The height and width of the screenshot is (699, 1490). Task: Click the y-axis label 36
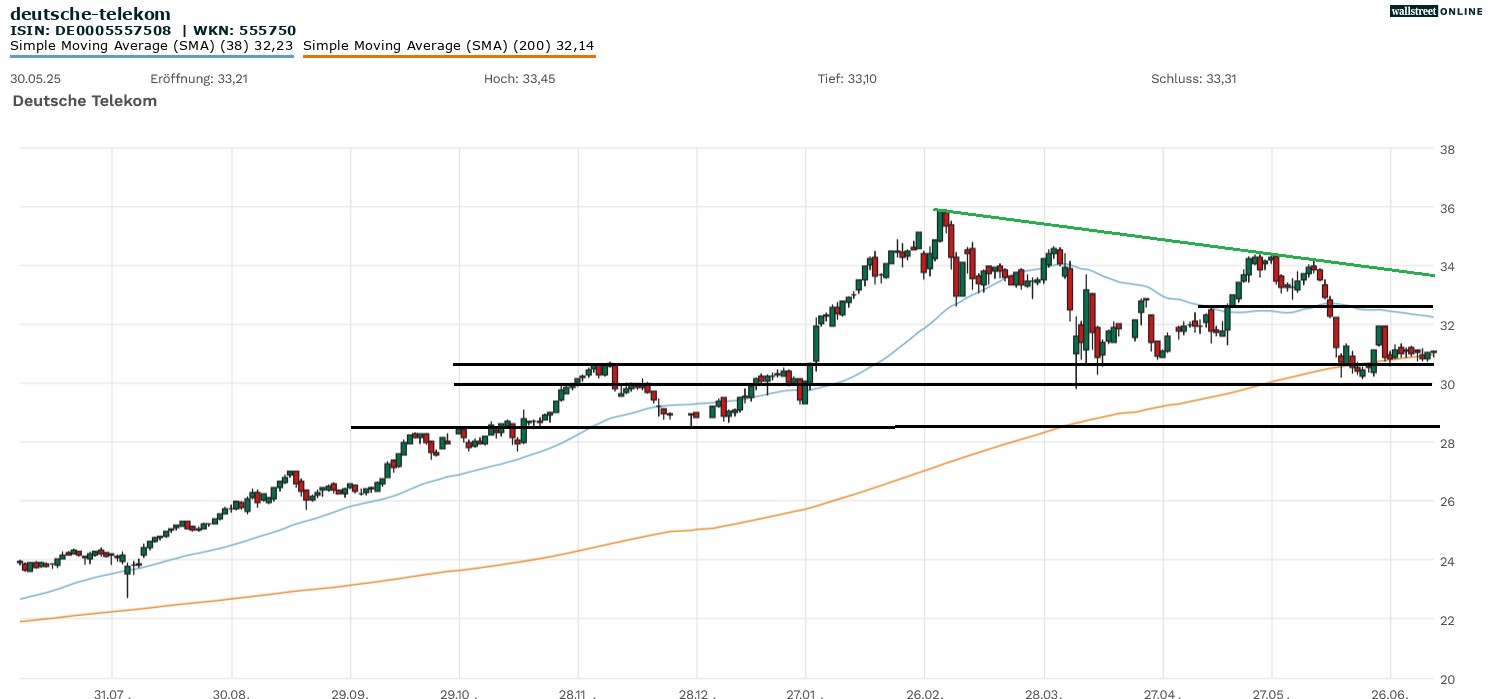(x=1446, y=208)
